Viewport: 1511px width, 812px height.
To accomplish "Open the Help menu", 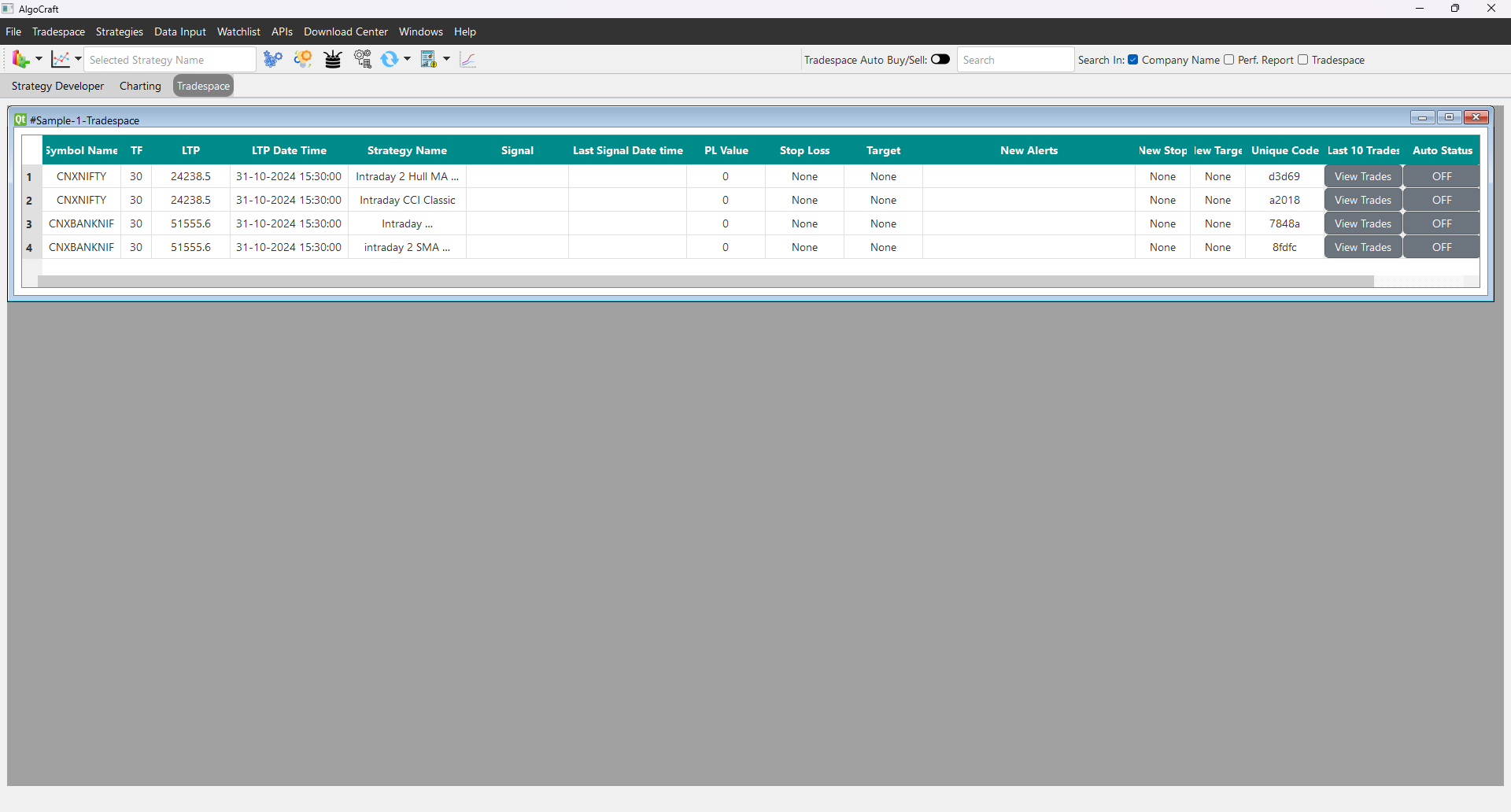I will tap(465, 31).
